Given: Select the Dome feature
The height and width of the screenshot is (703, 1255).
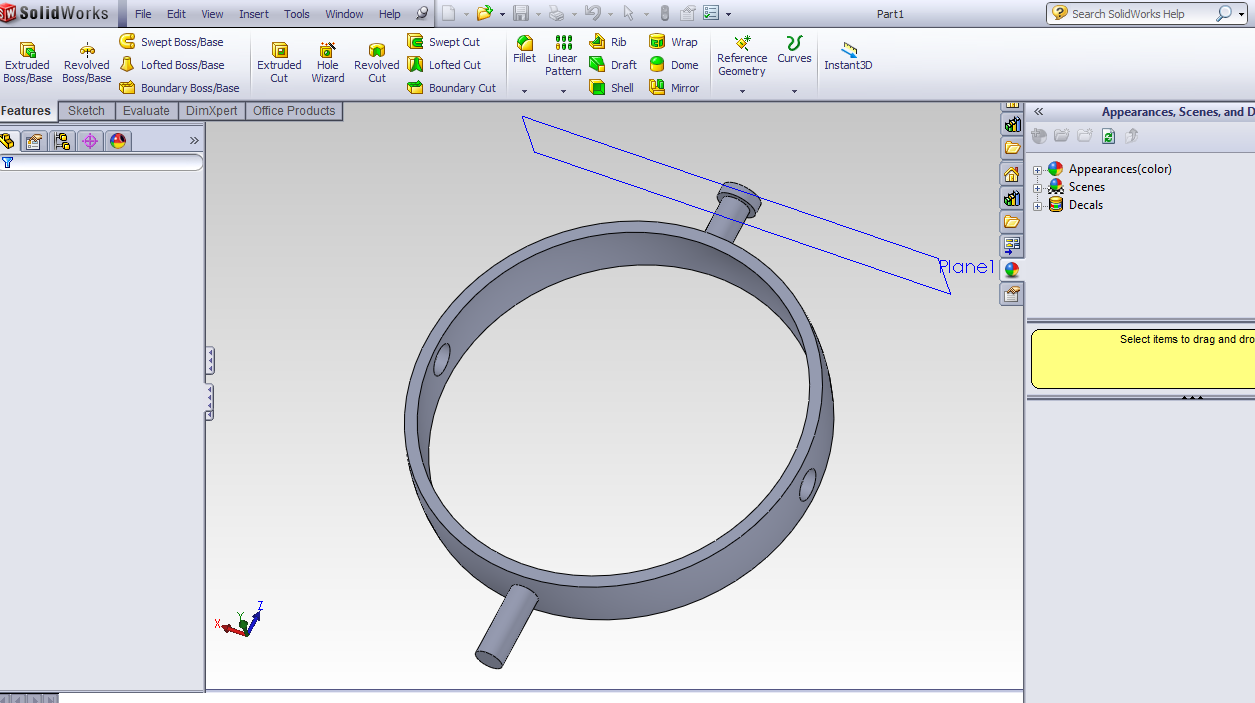Looking at the screenshot, I should (x=674, y=65).
